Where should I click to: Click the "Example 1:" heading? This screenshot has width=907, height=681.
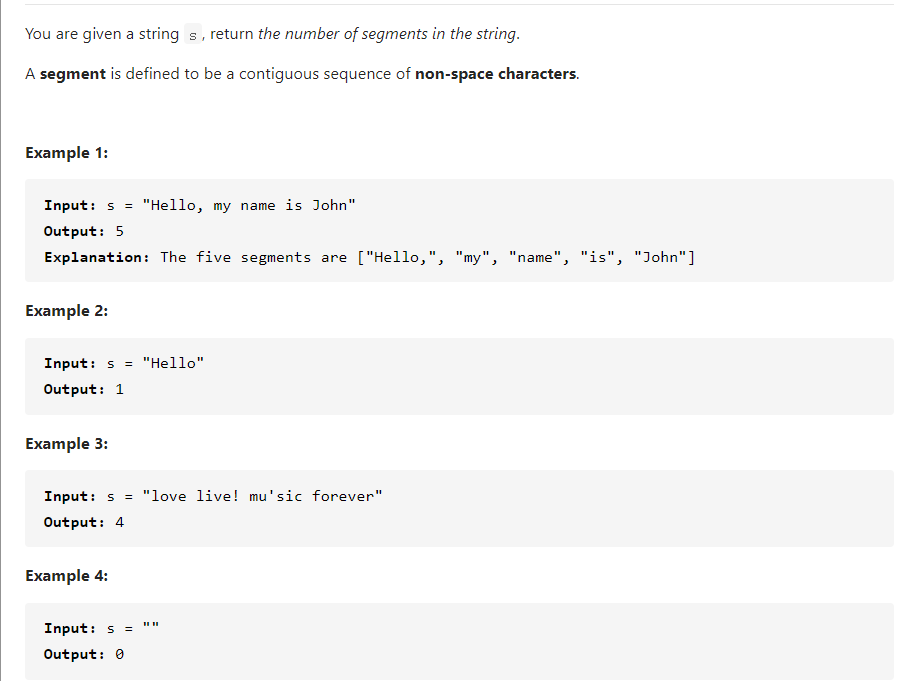tap(67, 153)
